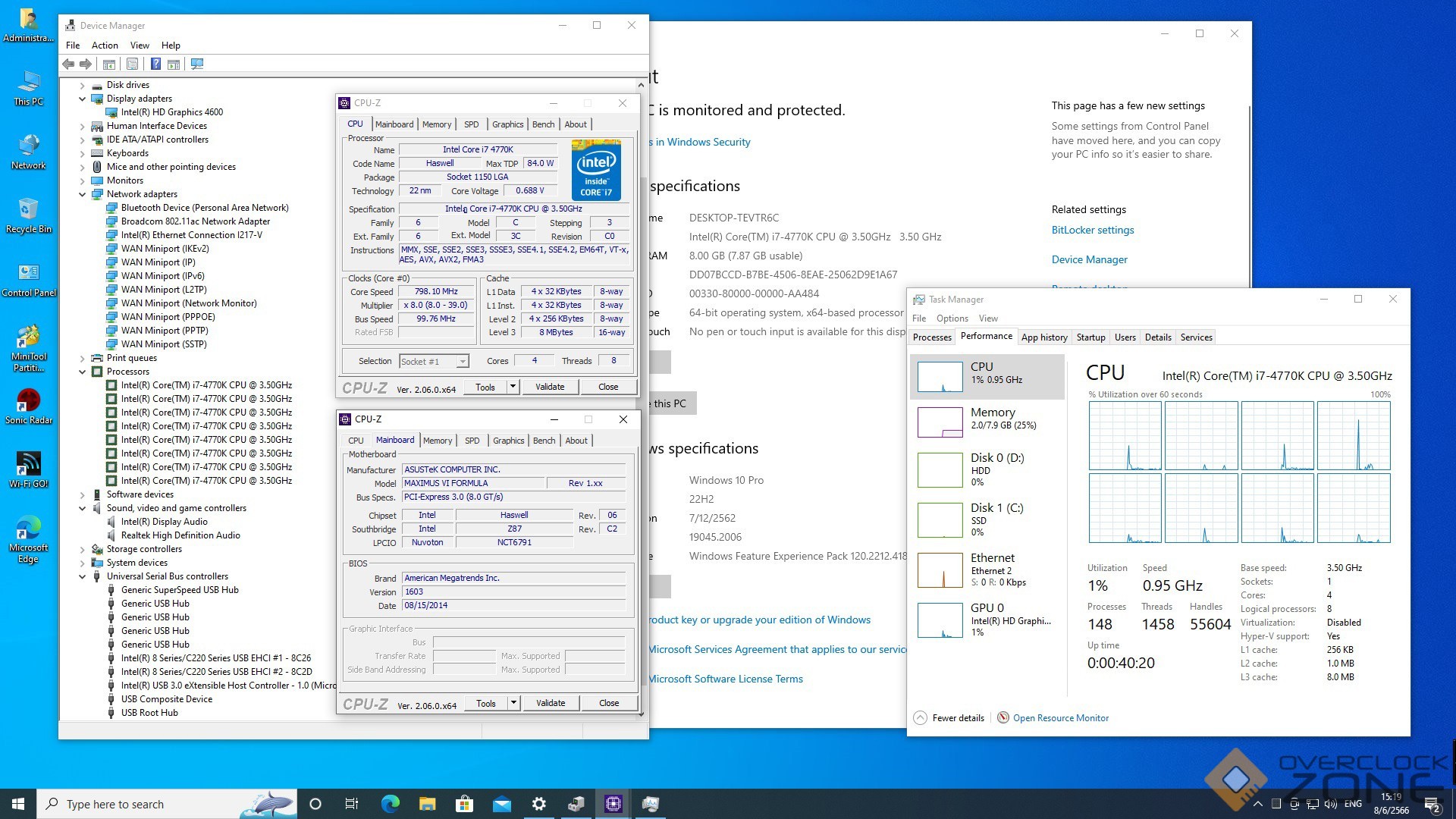Click the Scan for hardware changes toolbar icon
1456x819 pixels.
197,64
